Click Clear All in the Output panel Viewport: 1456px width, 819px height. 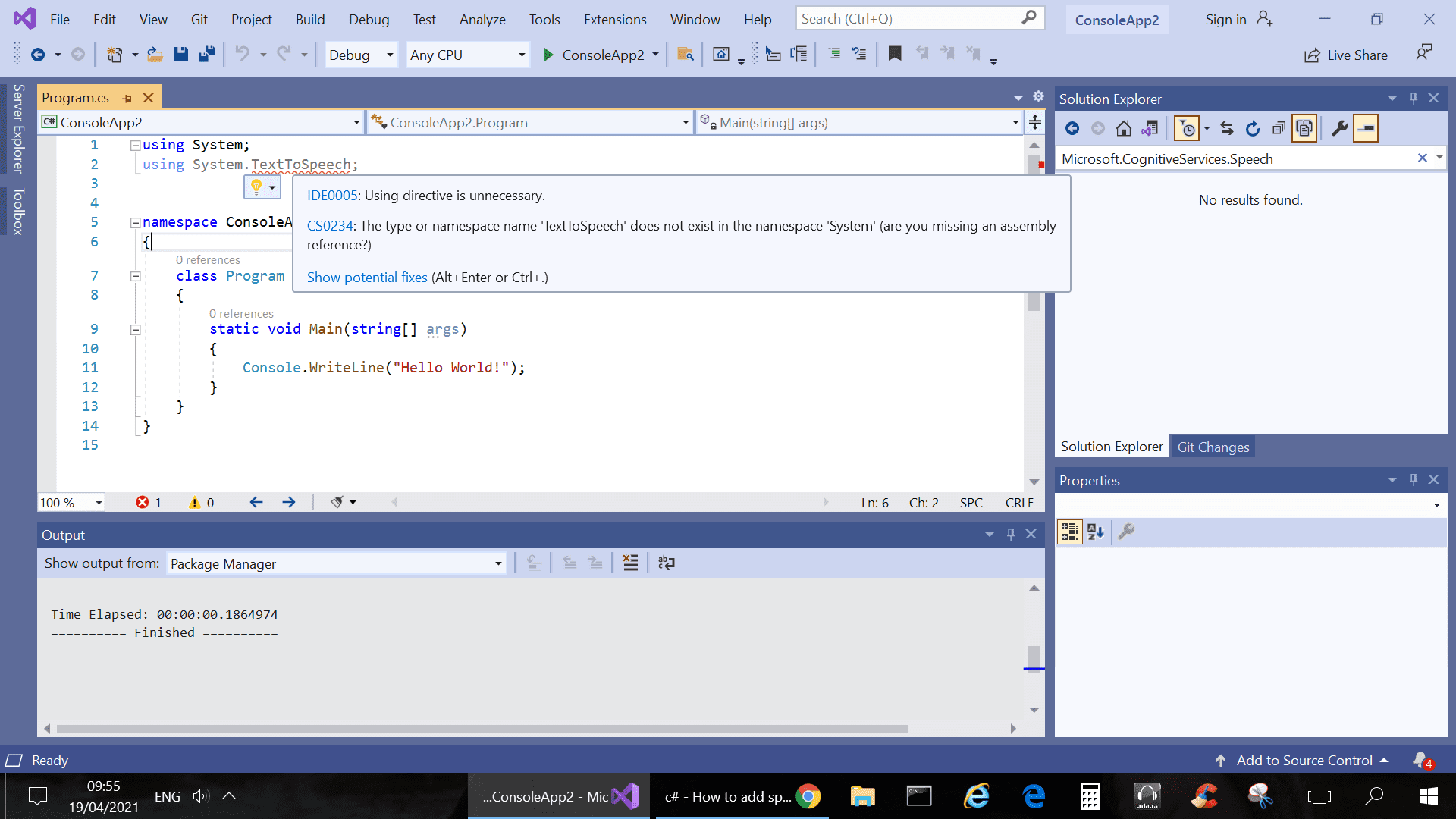(x=630, y=563)
